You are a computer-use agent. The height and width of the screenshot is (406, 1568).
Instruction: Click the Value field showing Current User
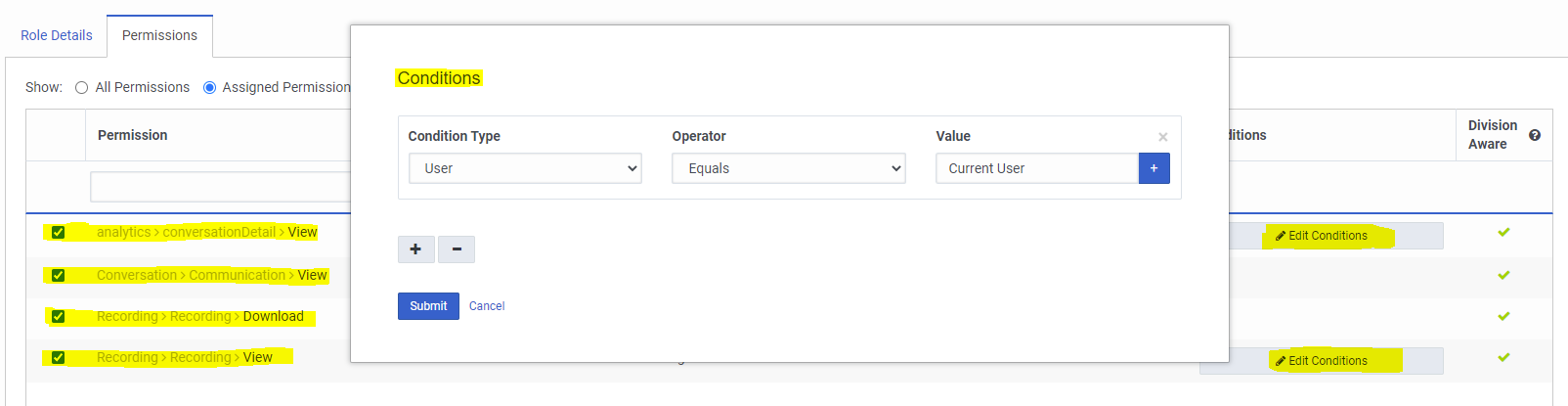click(x=1036, y=168)
